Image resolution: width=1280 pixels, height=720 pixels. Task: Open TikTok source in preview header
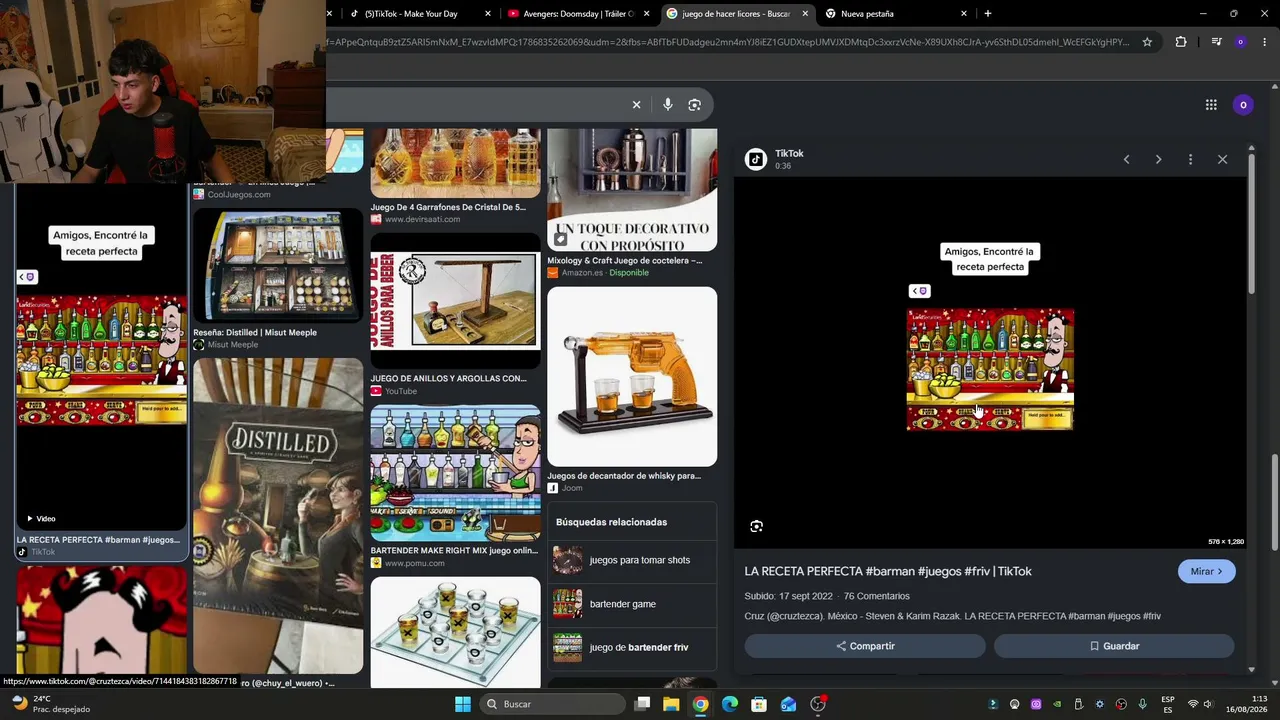(776, 159)
